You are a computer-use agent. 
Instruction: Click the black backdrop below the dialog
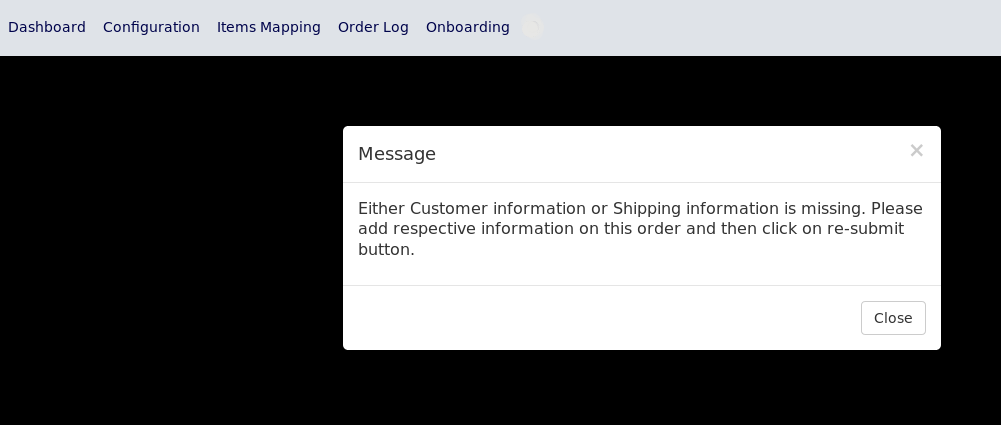[642, 387]
